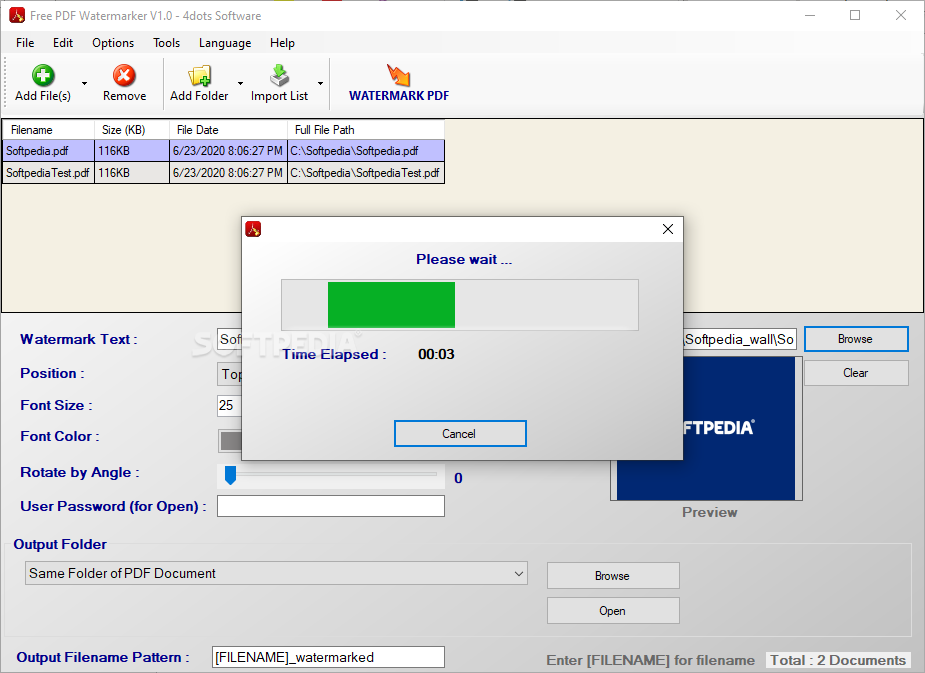Expand the Add File(s) dropdown arrow
This screenshot has height=673, width=925.
tap(84, 83)
